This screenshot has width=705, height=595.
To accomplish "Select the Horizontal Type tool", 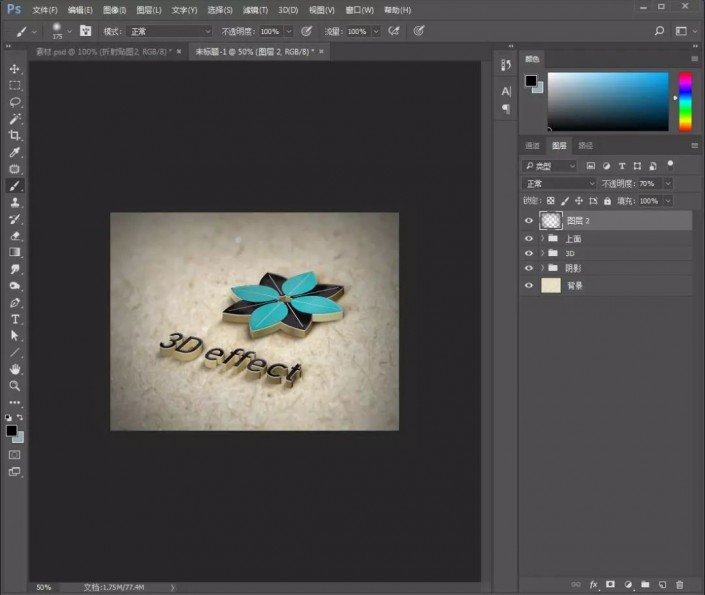I will [x=14, y=319].
